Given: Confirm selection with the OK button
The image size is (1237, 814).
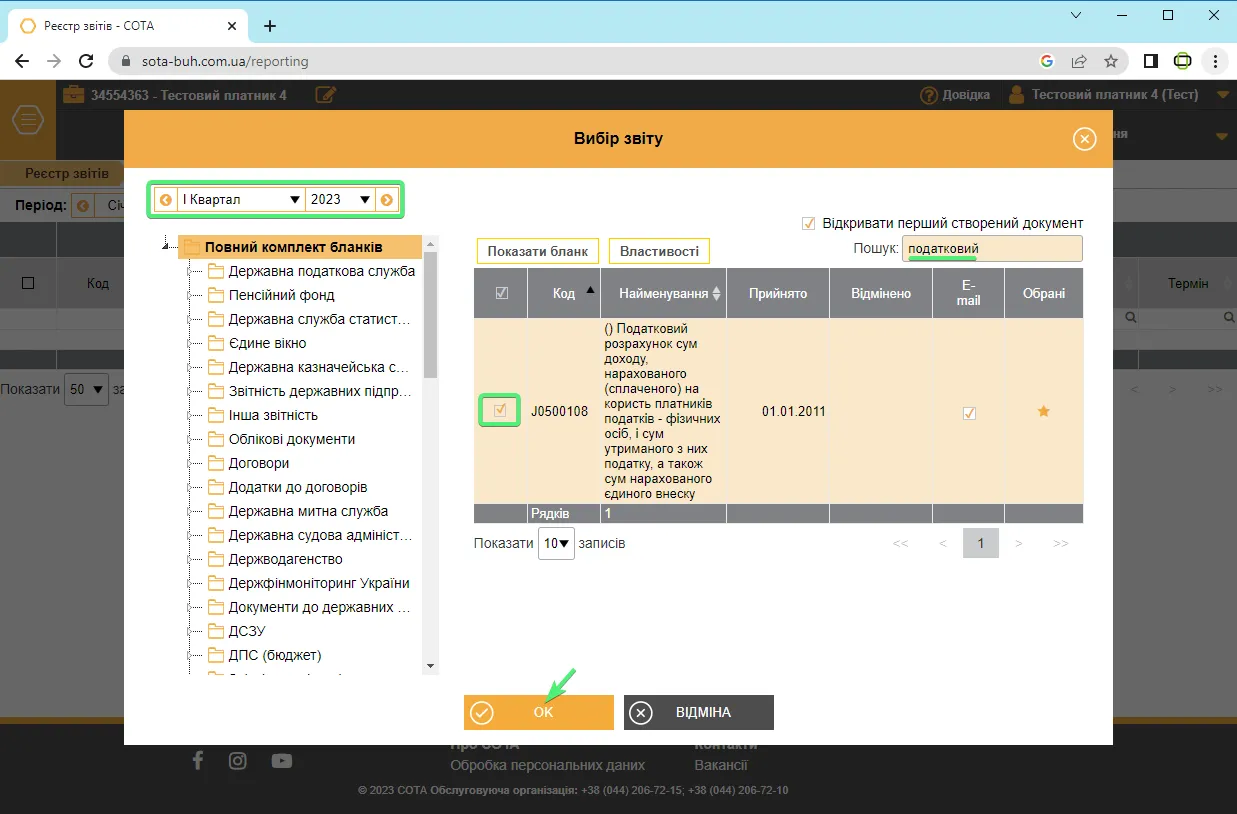Looking at the screenshot, I should pyautogui.click(x=539, y=713).
